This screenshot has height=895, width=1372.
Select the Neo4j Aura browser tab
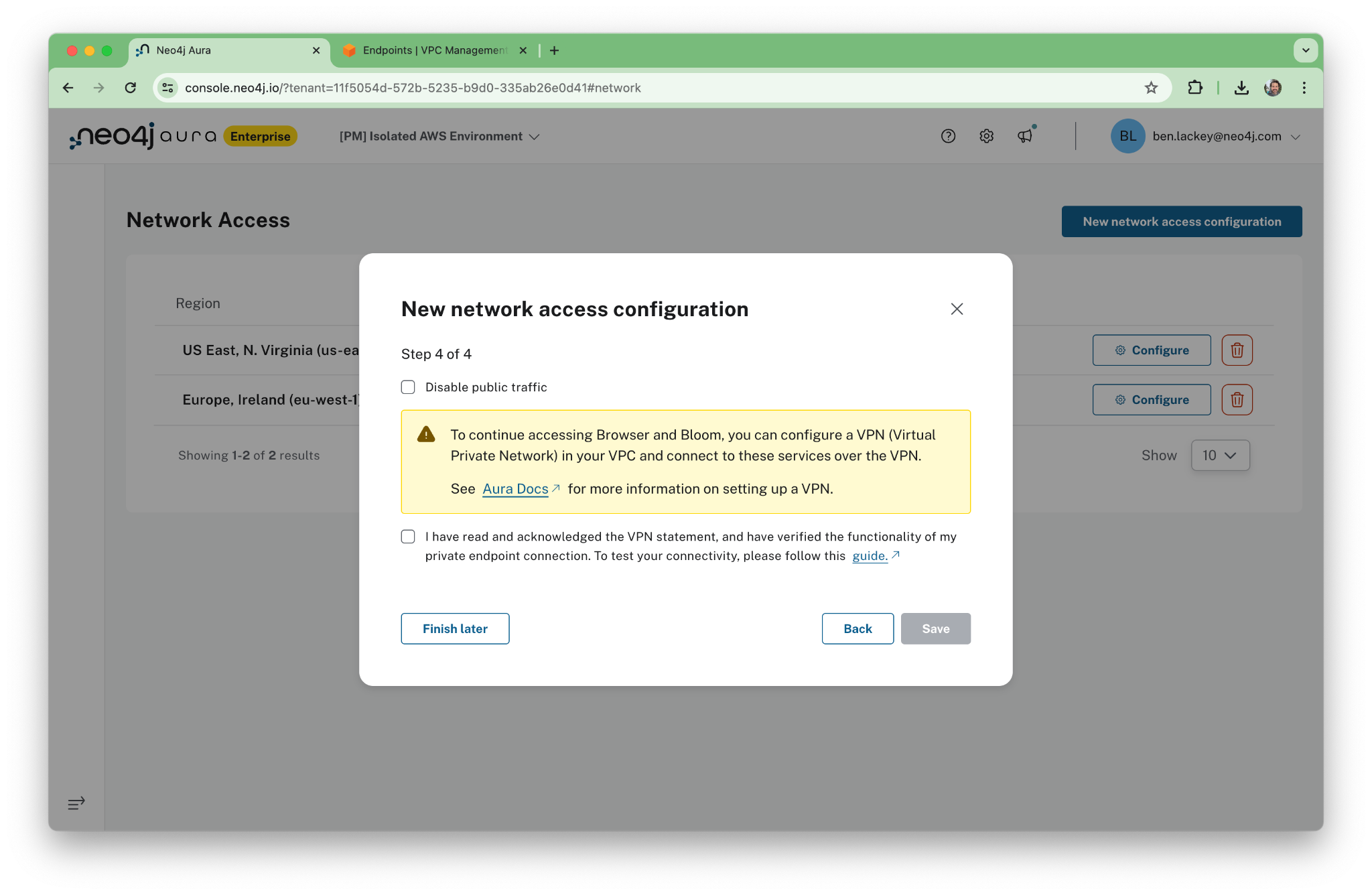(x=228, y=50)
